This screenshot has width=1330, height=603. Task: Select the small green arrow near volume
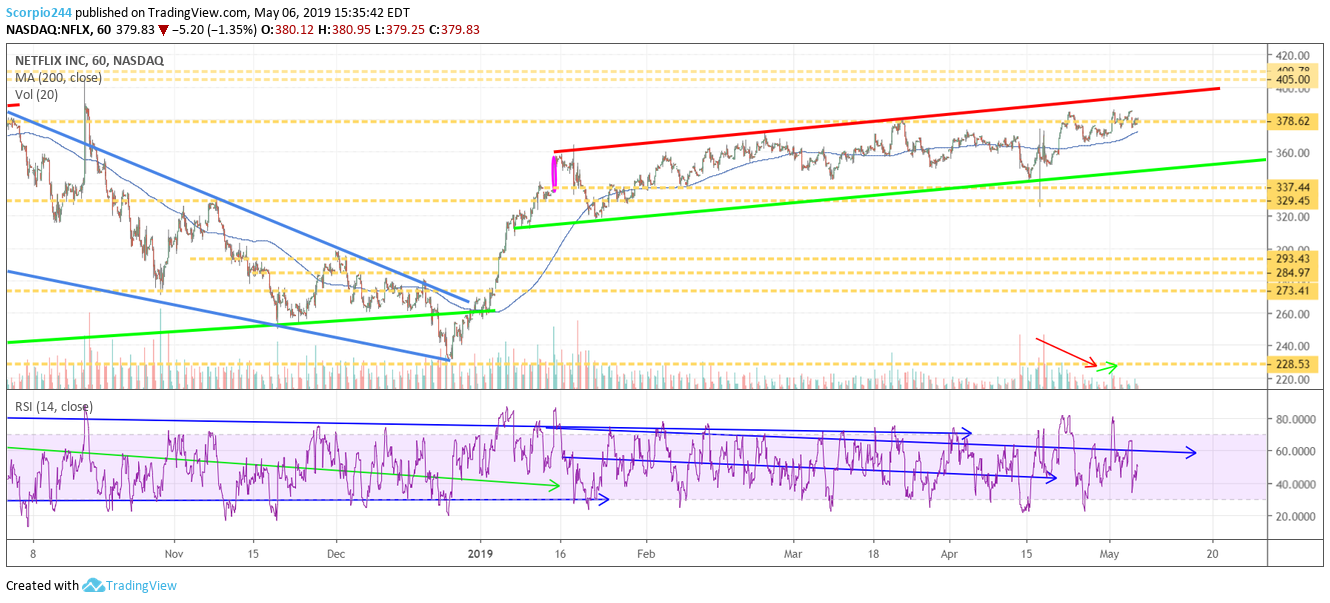1105,368
